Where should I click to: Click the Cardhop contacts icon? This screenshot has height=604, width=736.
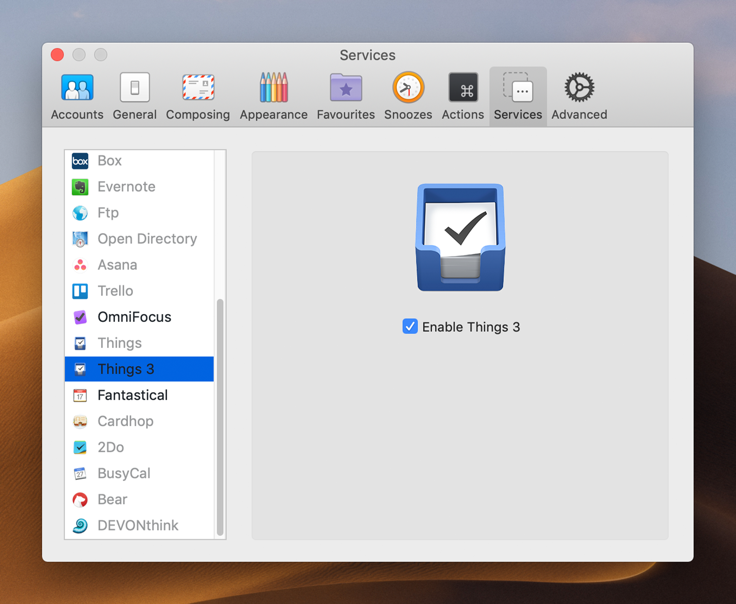[x=80, y=421]
